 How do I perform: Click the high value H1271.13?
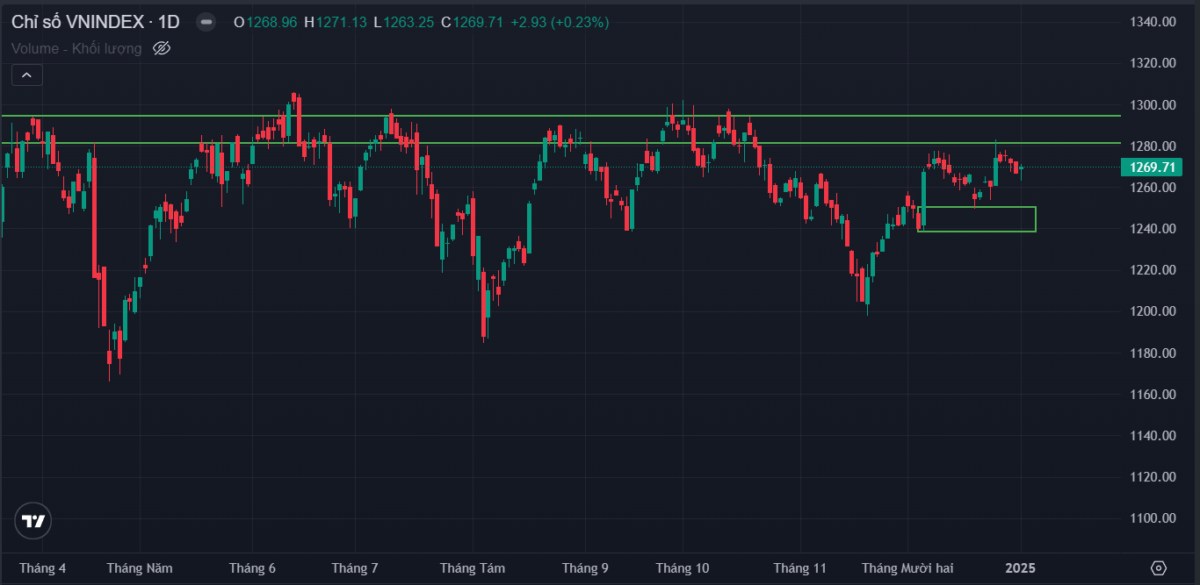(x=337, y=22)
